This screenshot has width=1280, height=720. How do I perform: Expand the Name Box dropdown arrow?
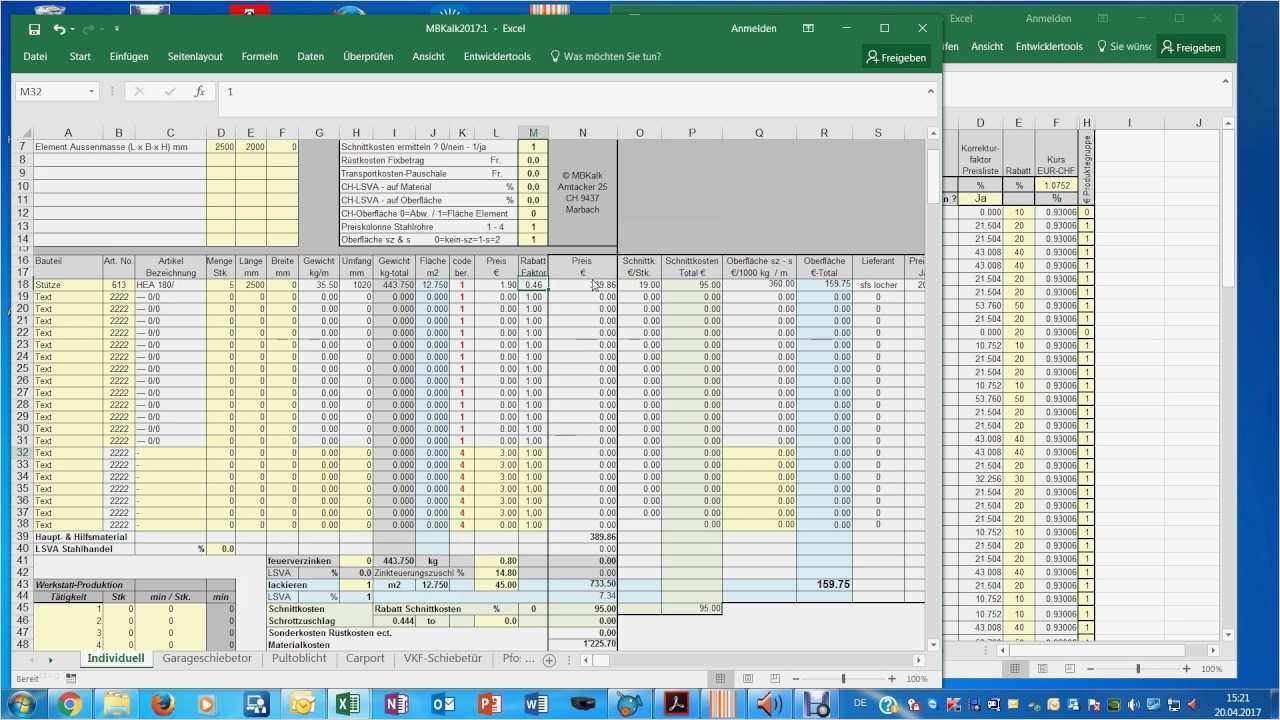[x=91, y=91]
